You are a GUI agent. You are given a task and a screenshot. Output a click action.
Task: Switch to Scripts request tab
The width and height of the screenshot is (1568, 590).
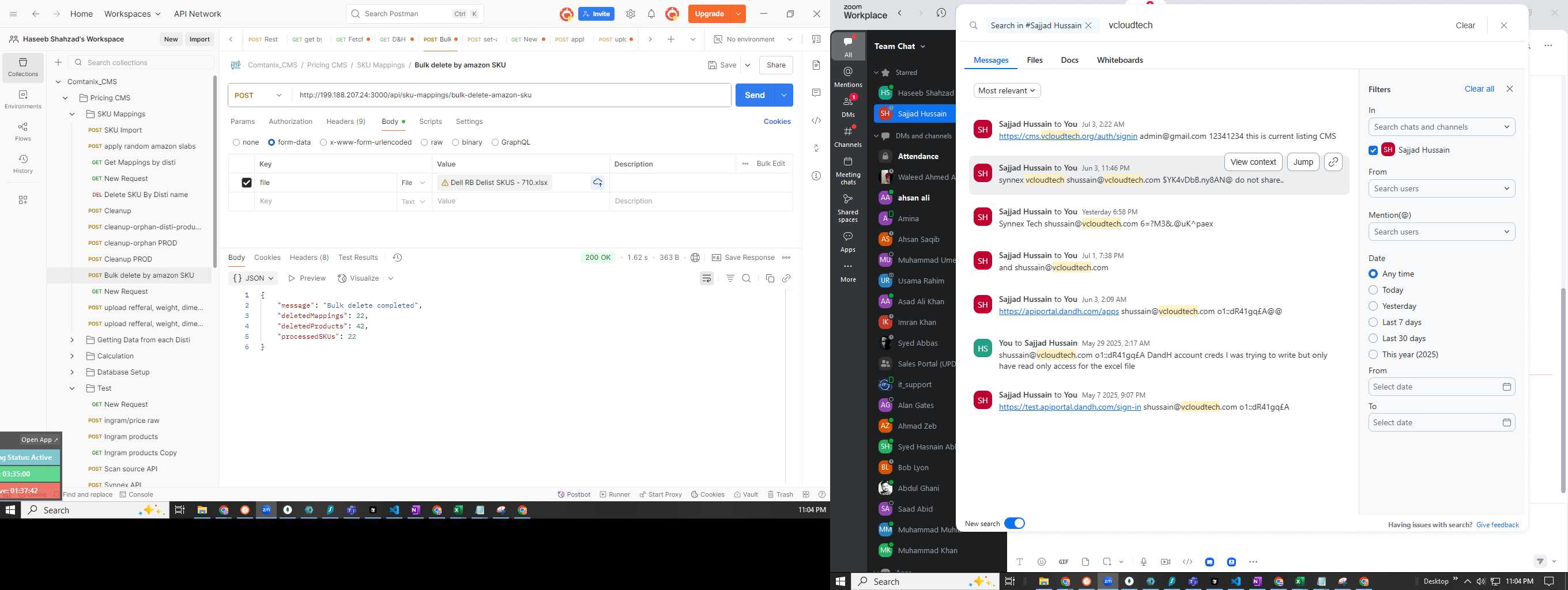point(431,122)
